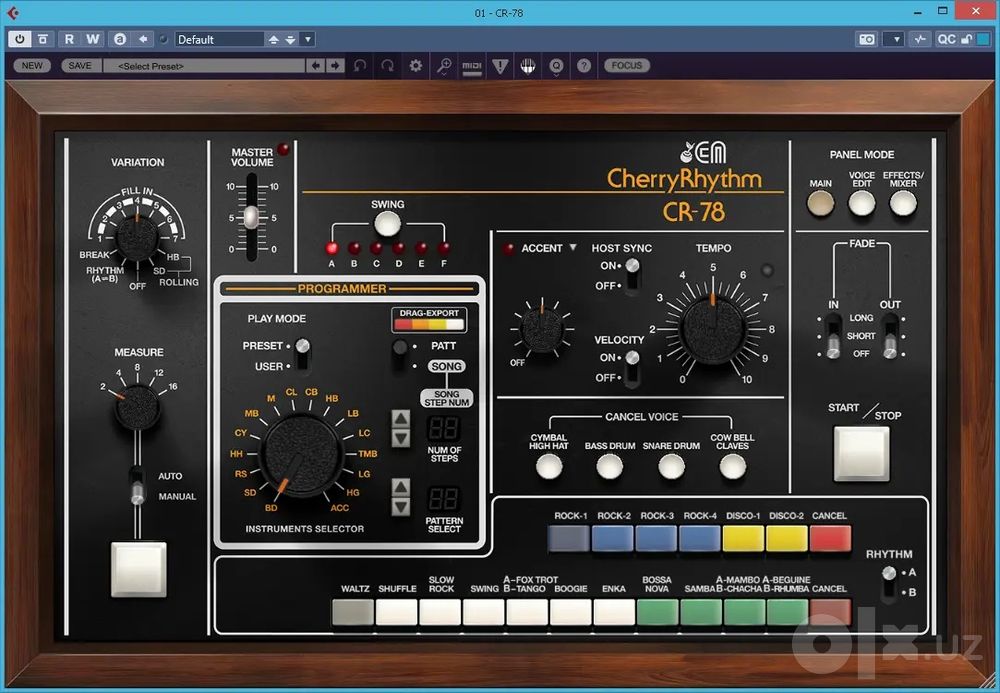Select the Effects/Mixer panel mode
Screen dimensions: 1000x693
[903, 204]
